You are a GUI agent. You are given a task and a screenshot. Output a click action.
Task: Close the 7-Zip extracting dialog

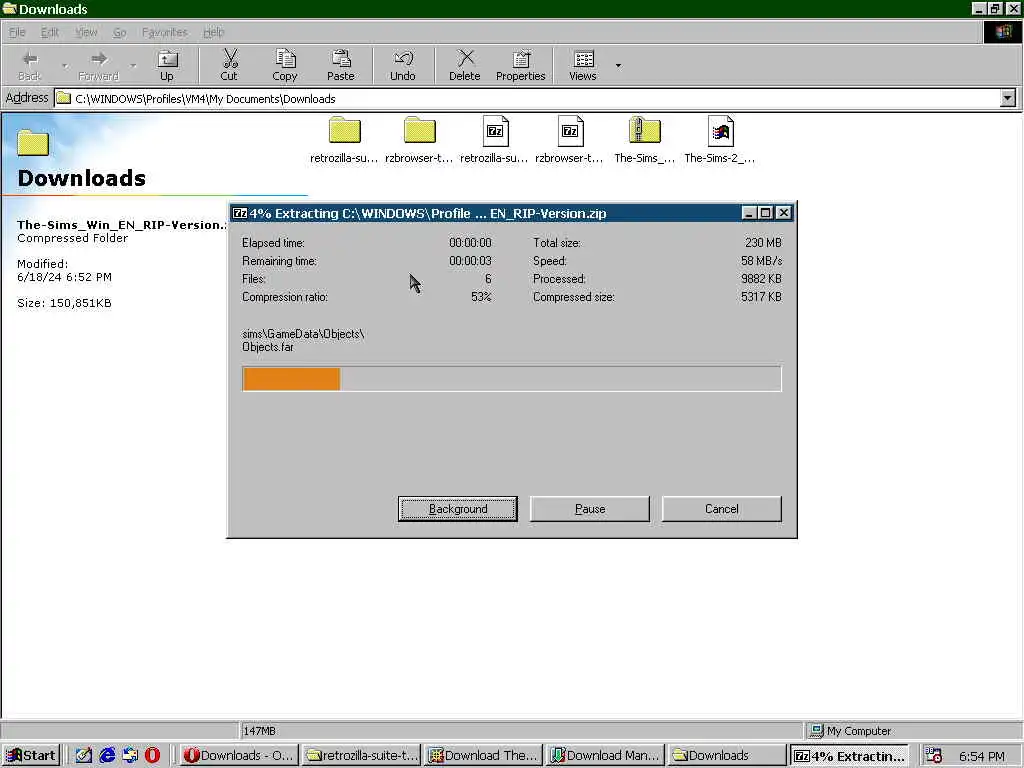[x=784, y=213]
